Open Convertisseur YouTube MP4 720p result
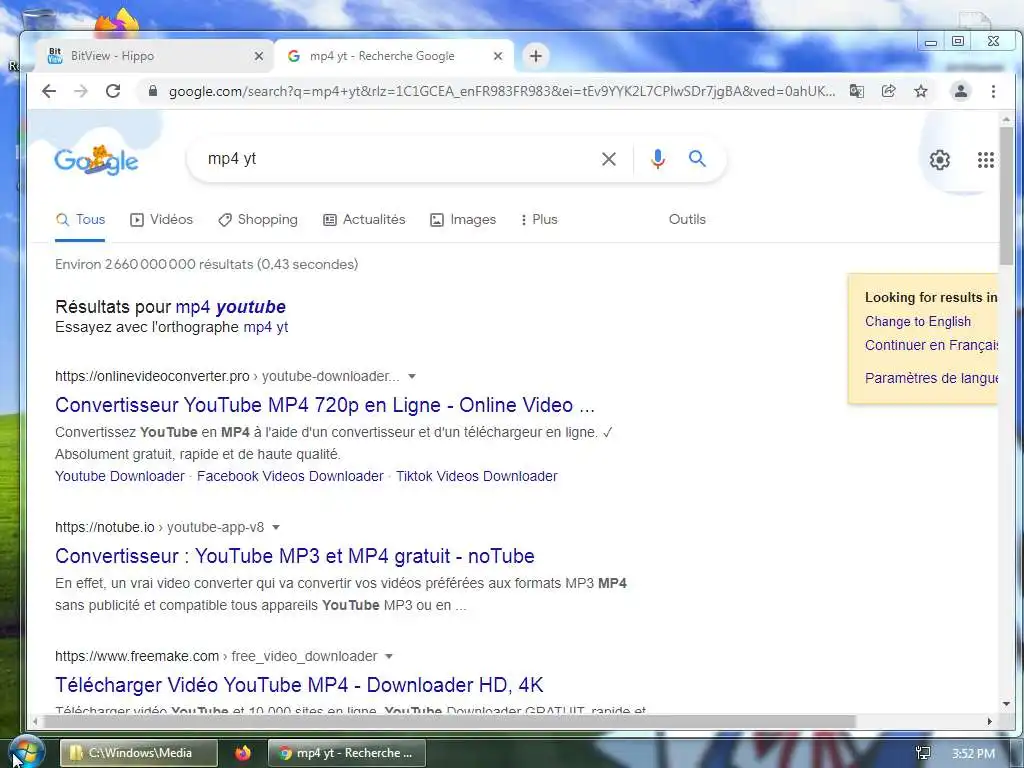1024x768 pixels. [x=325, y=405]
